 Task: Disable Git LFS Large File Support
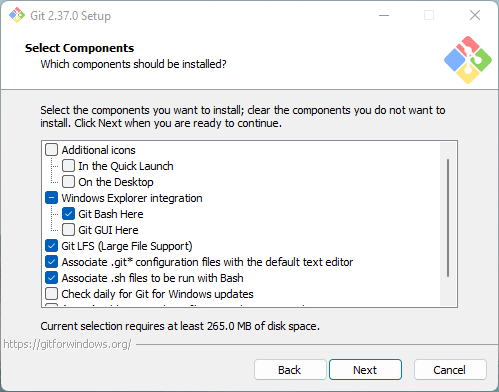[x=51, y=246]
